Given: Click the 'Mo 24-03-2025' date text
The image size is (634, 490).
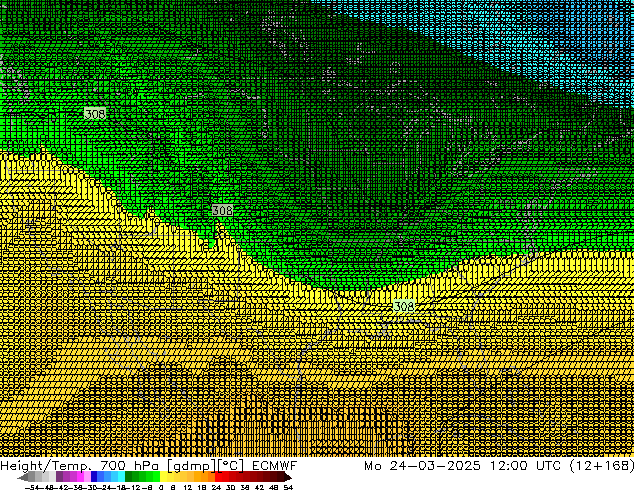Looking at the screenshot, I should [x=423, y=466].
